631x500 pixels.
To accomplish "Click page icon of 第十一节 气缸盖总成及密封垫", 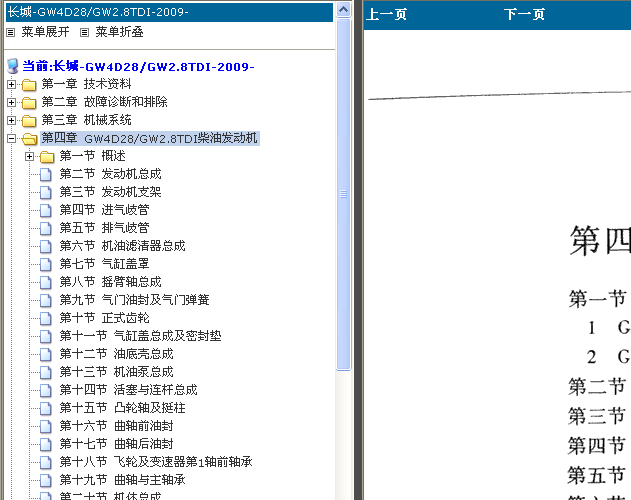I will click(x=46, y=336).
